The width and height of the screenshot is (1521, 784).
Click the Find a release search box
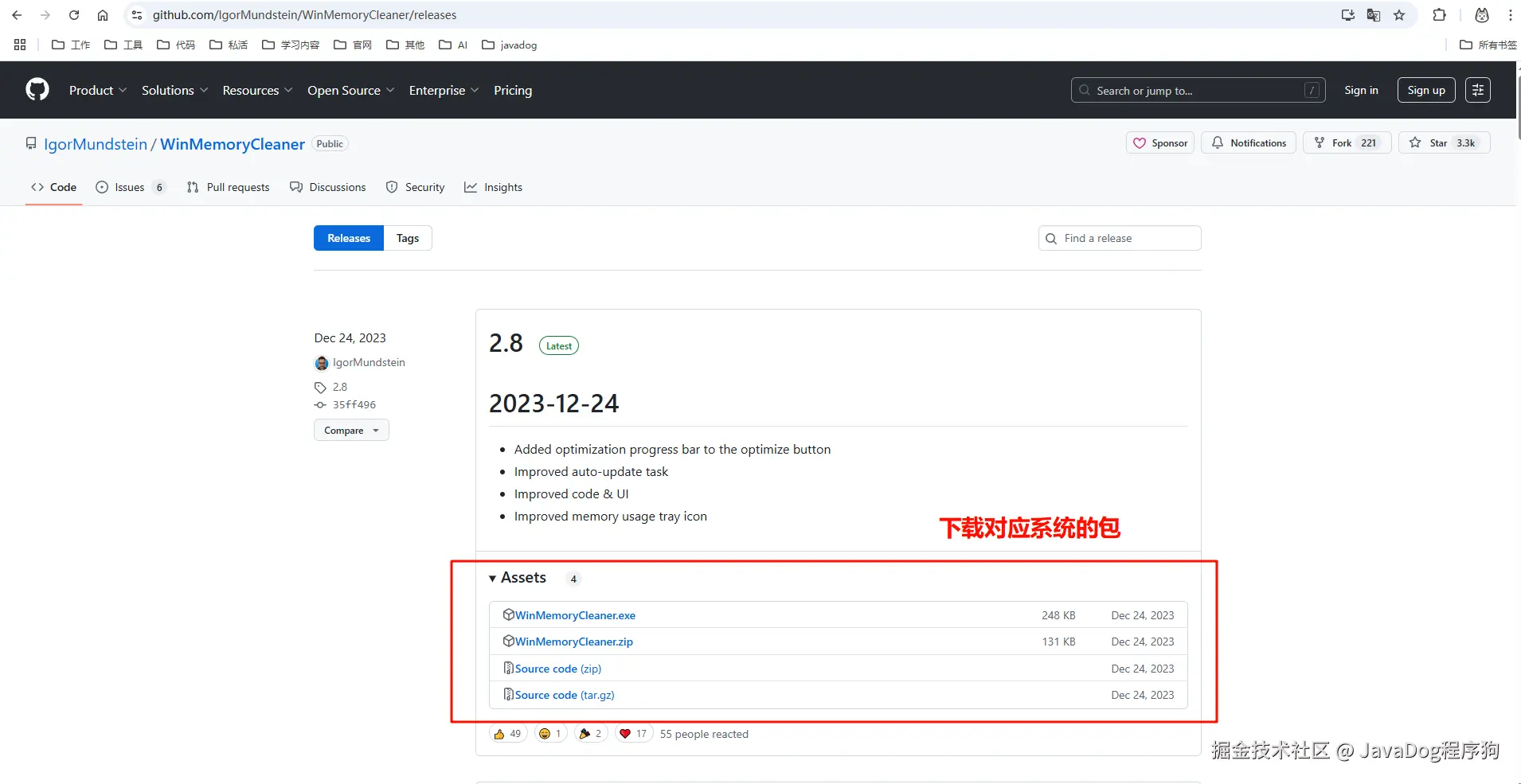tap(1120, 238)
